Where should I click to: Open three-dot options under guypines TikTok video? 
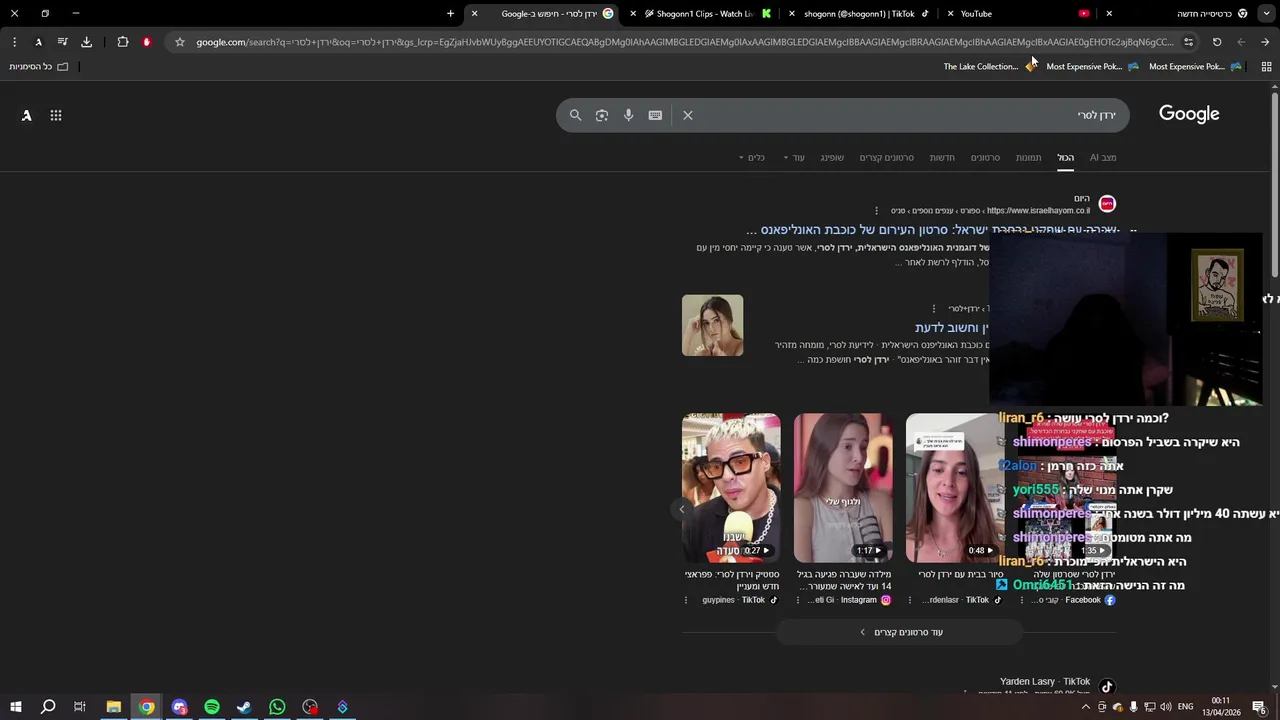point(686,600)
